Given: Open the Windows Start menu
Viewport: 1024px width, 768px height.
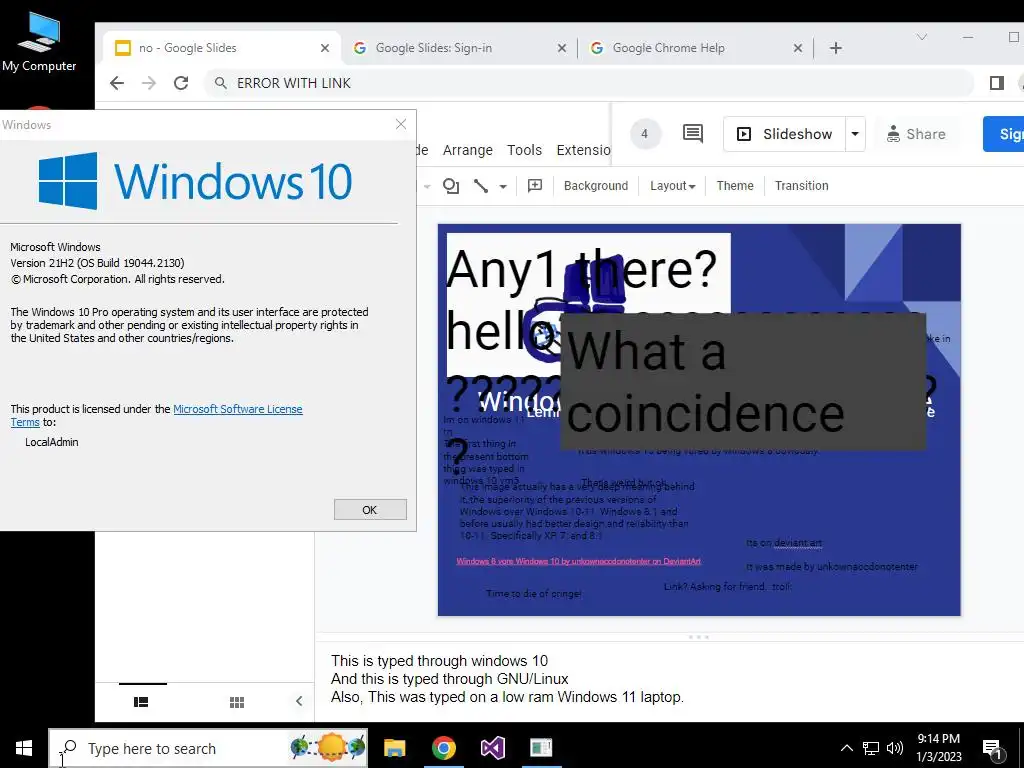Looking at the screenshot, I should (24, 748).
